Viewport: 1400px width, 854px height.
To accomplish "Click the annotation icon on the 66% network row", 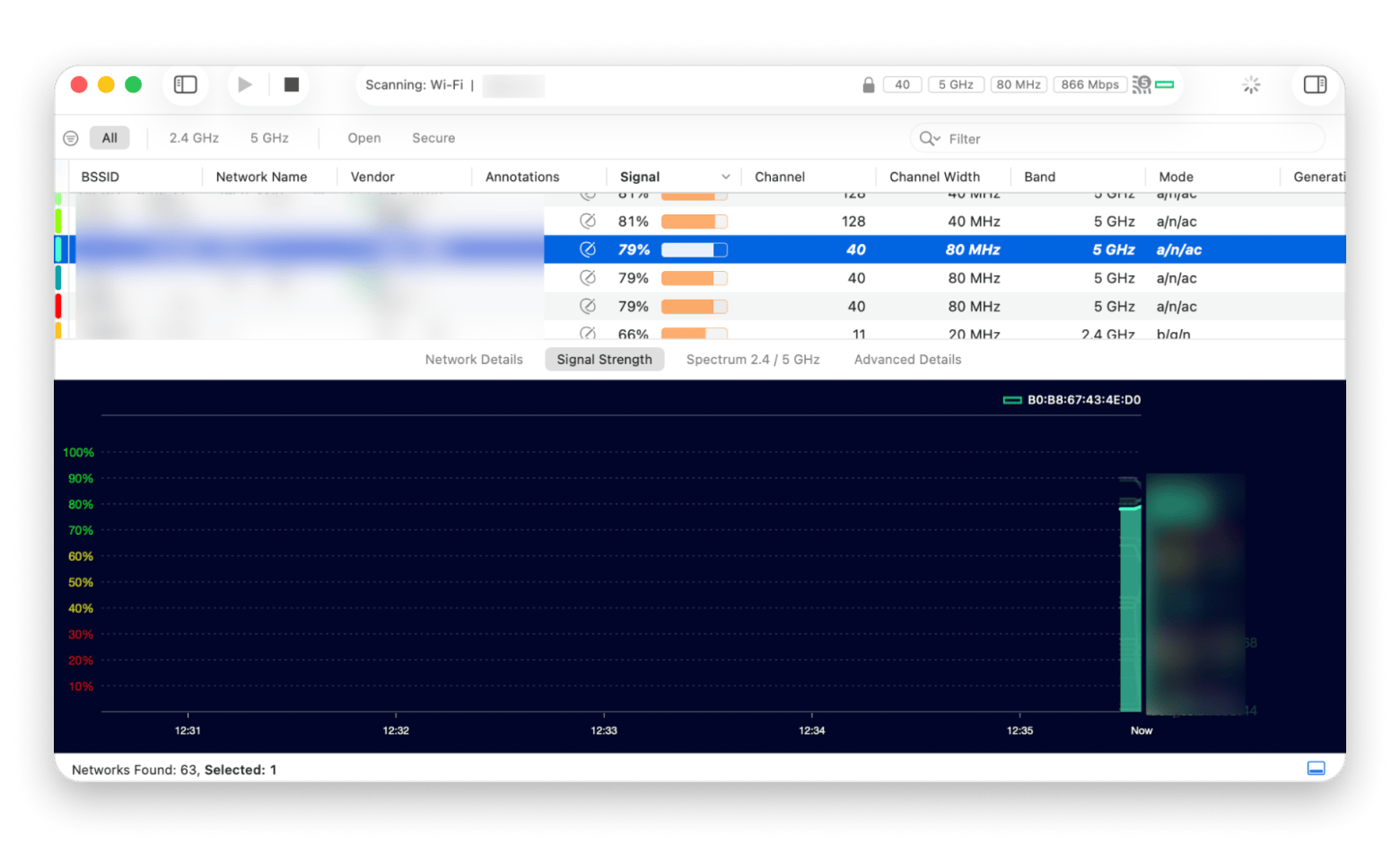I will pyautogui.click(x=588, y=333).
